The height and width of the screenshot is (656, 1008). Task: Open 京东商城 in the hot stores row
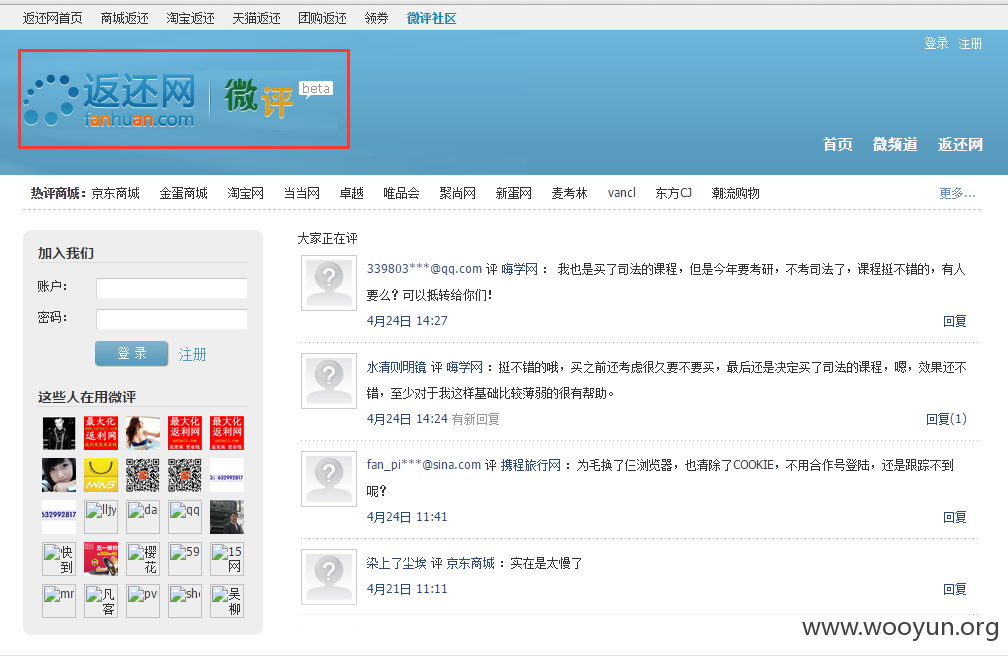click(116, 193)
